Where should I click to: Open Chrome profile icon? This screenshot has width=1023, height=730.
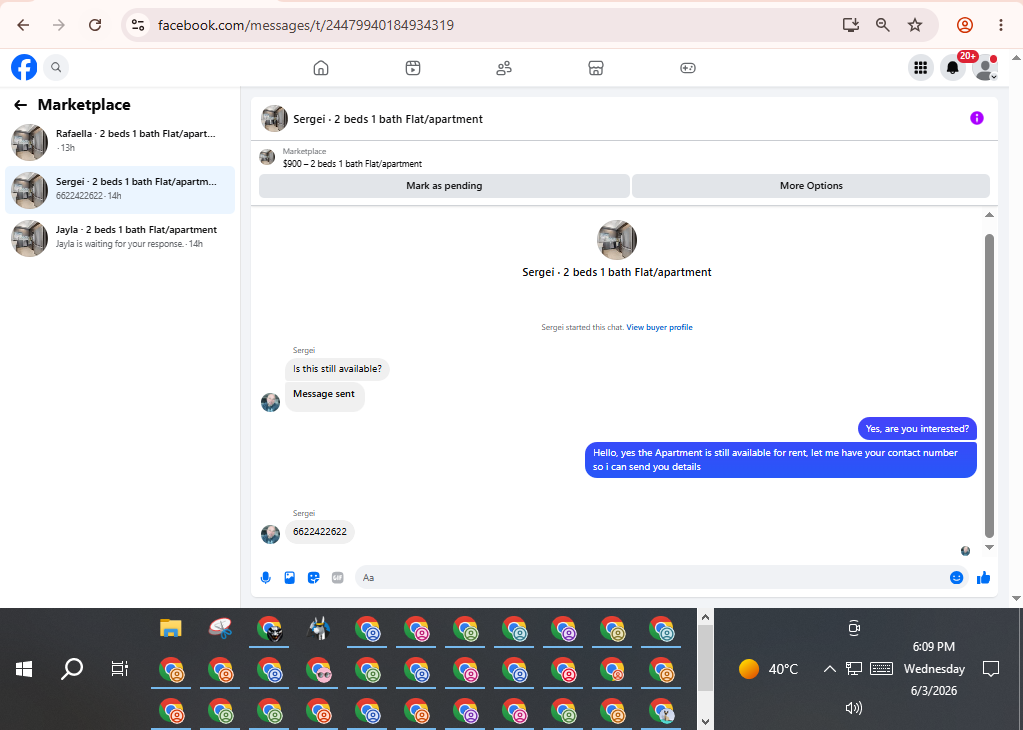pos(965,25)
